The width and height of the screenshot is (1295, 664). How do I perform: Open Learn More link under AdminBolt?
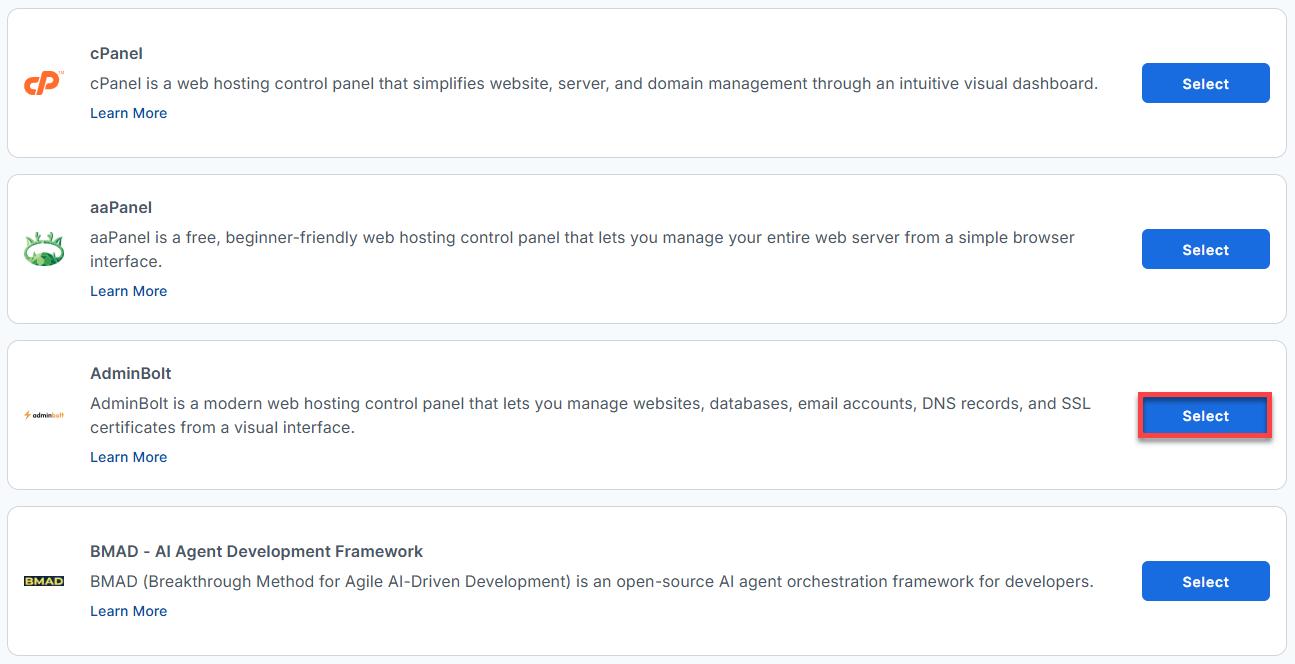click(128, 457)
